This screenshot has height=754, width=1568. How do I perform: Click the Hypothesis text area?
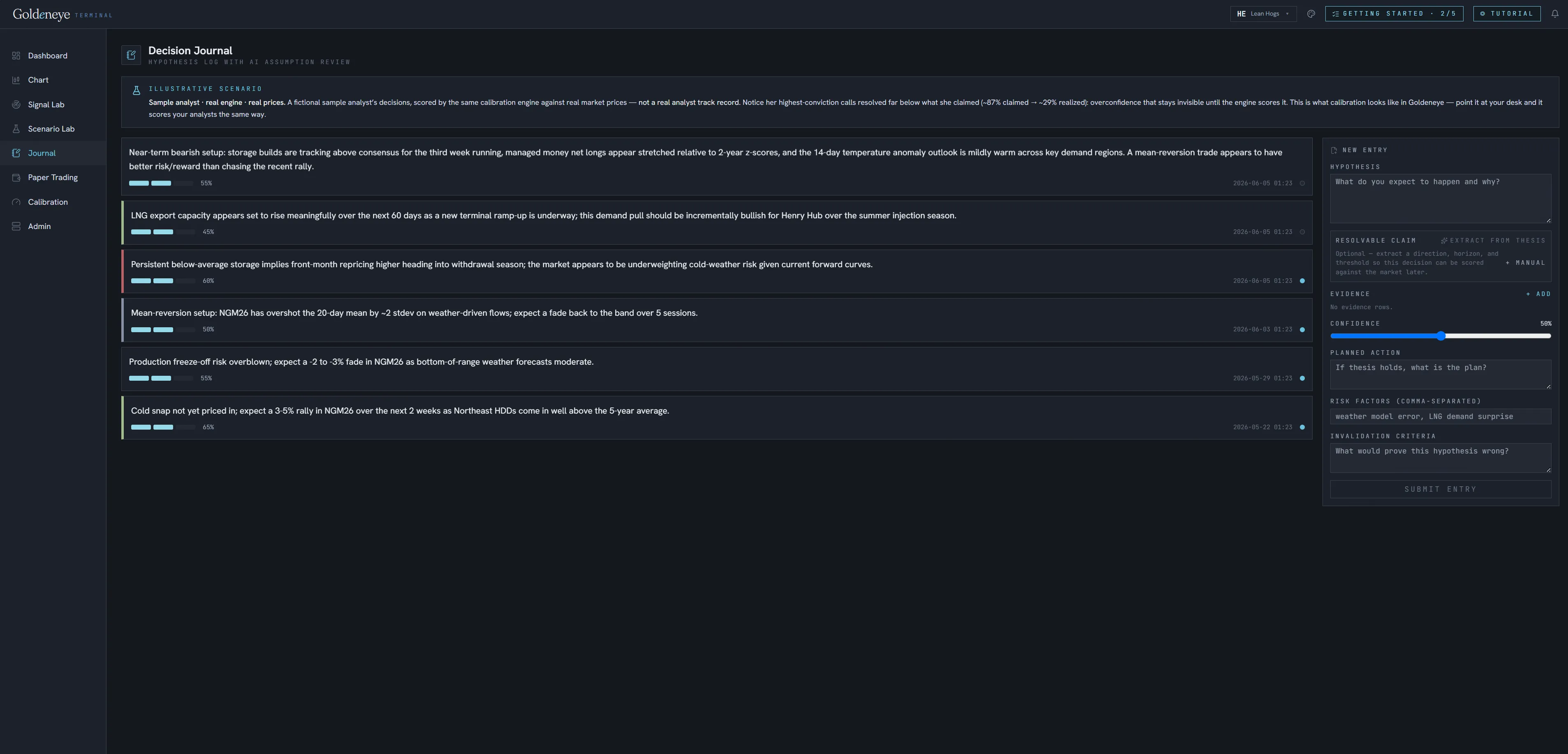(x=1440, y=199)
